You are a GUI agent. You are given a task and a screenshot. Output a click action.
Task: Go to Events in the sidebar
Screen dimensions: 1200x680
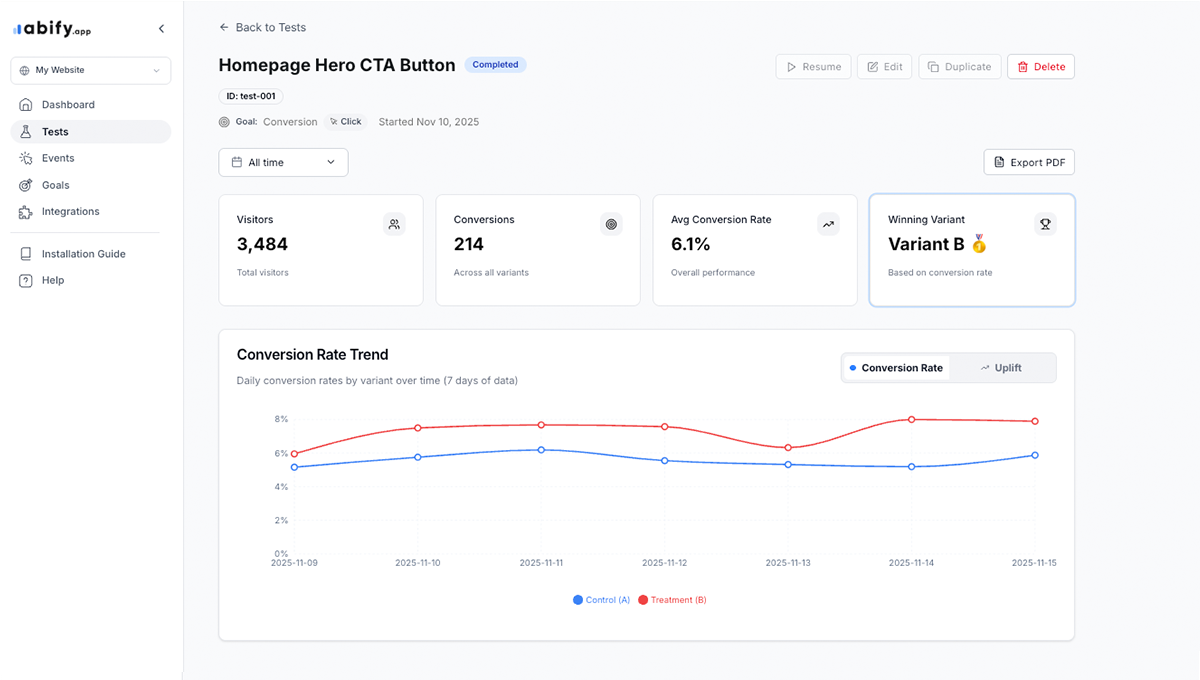pyautogui.click(x=91, y=158)
